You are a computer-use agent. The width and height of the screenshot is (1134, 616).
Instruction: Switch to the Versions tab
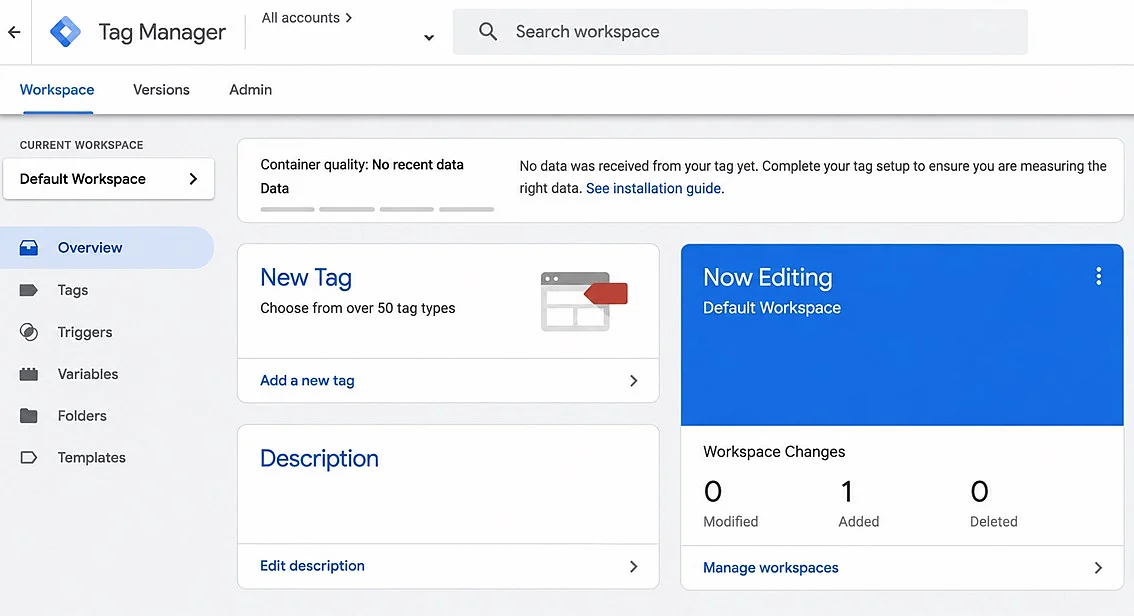161,90
